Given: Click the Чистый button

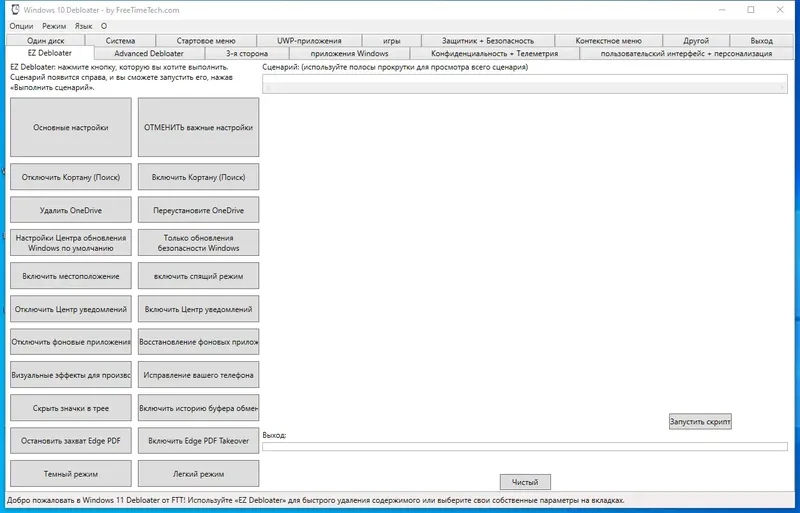Looking at the screenshot, I should (525, 482).
